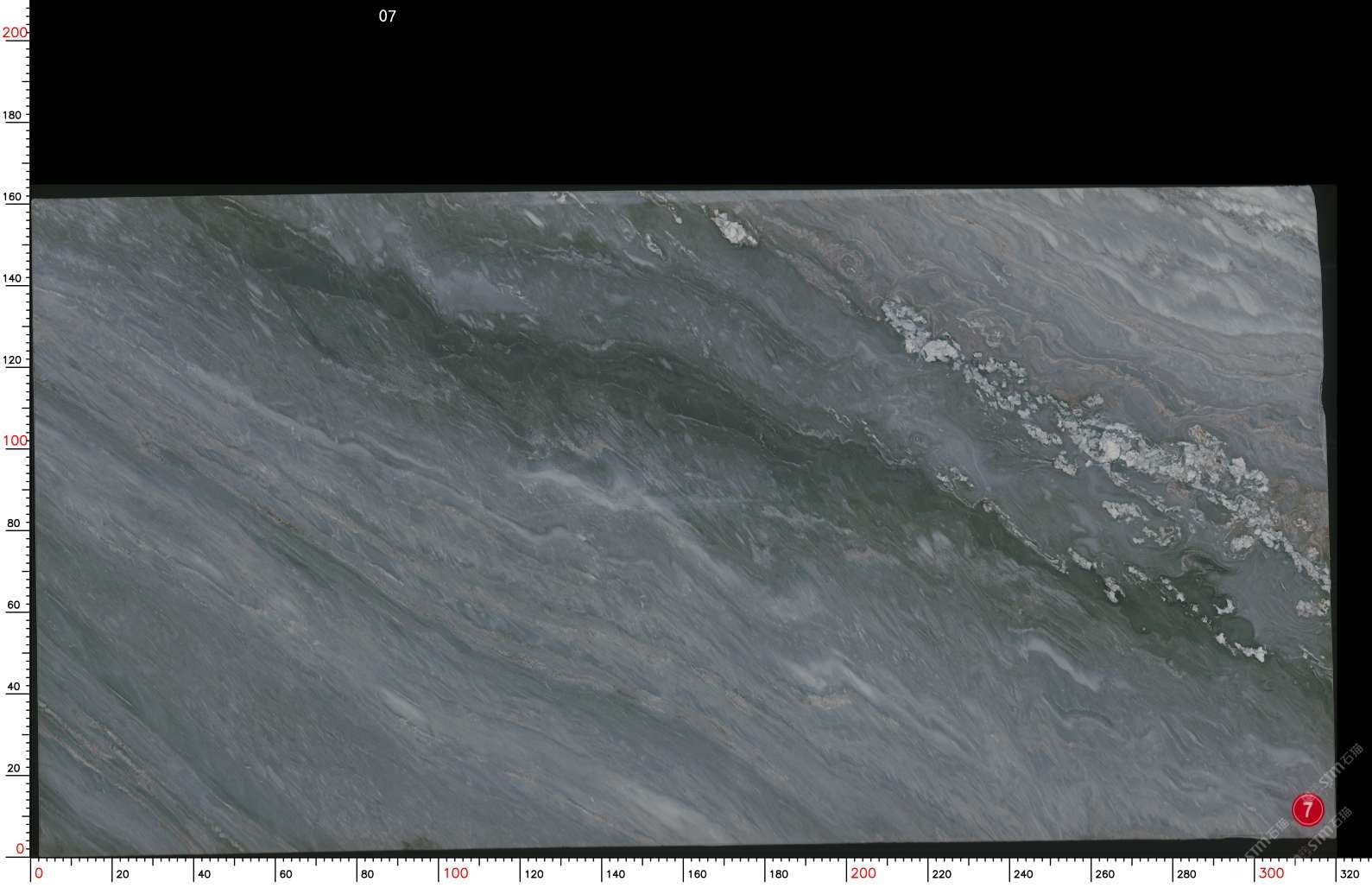This screenshot has width=1372, height=888.
Task: Click the '07' slab label at top
Action: [387, 16]
